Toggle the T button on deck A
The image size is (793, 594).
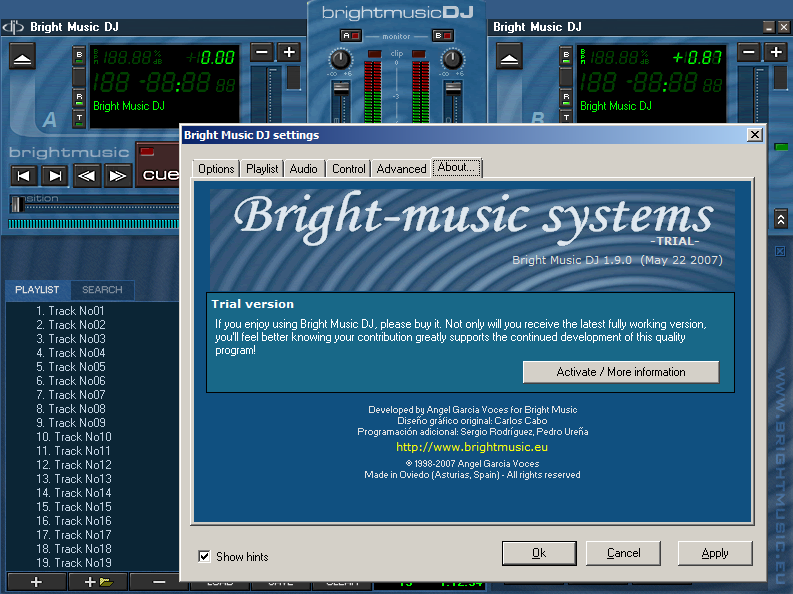[79, 119]
